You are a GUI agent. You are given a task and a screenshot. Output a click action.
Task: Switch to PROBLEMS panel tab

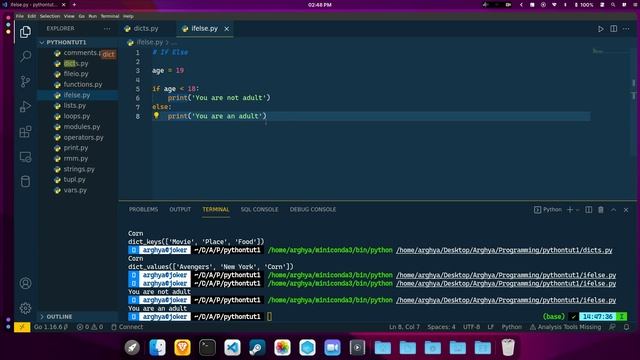[143, 209]
